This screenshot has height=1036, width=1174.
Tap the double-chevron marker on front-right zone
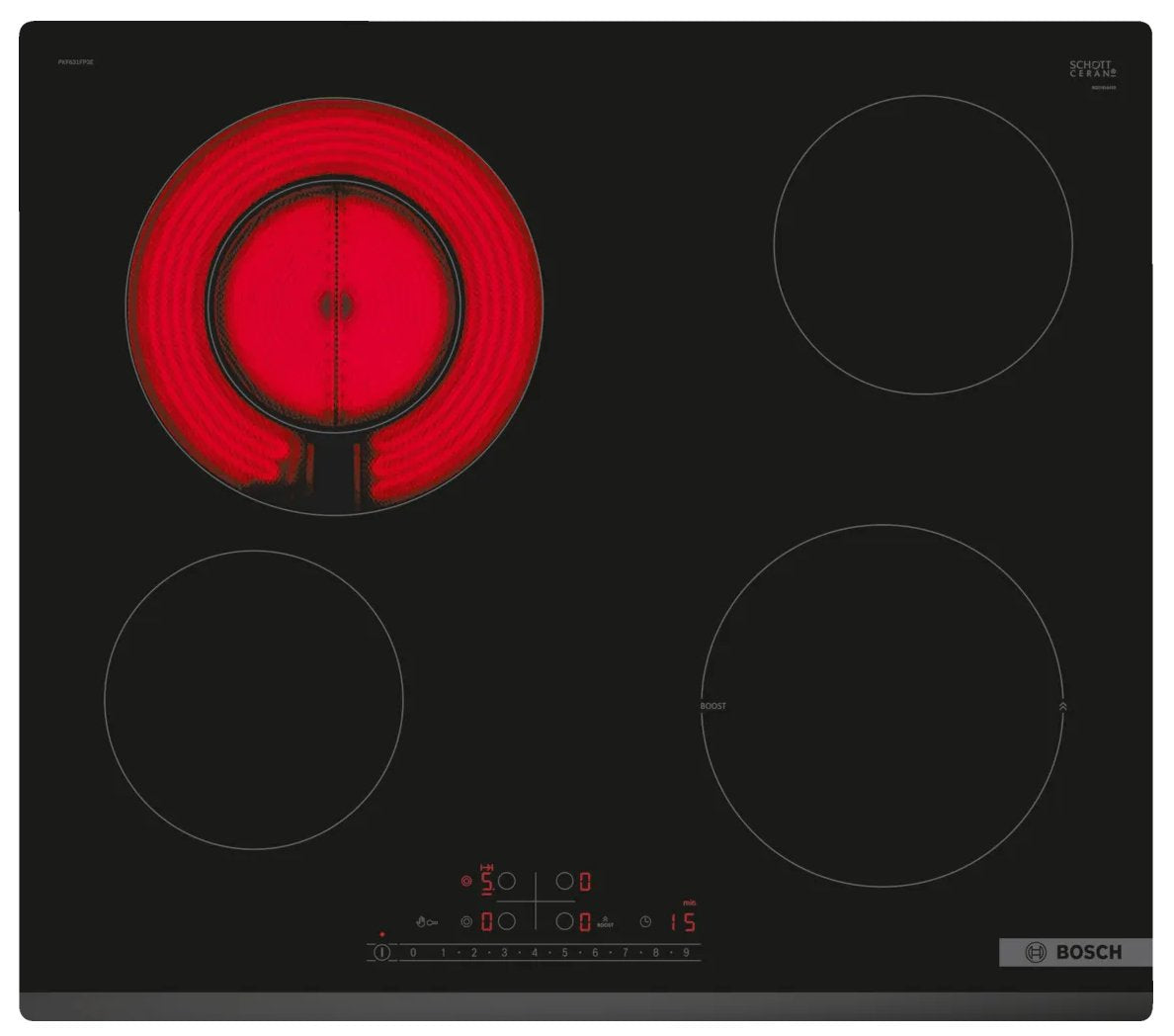pyautogui.click(x=1060, y=707)
